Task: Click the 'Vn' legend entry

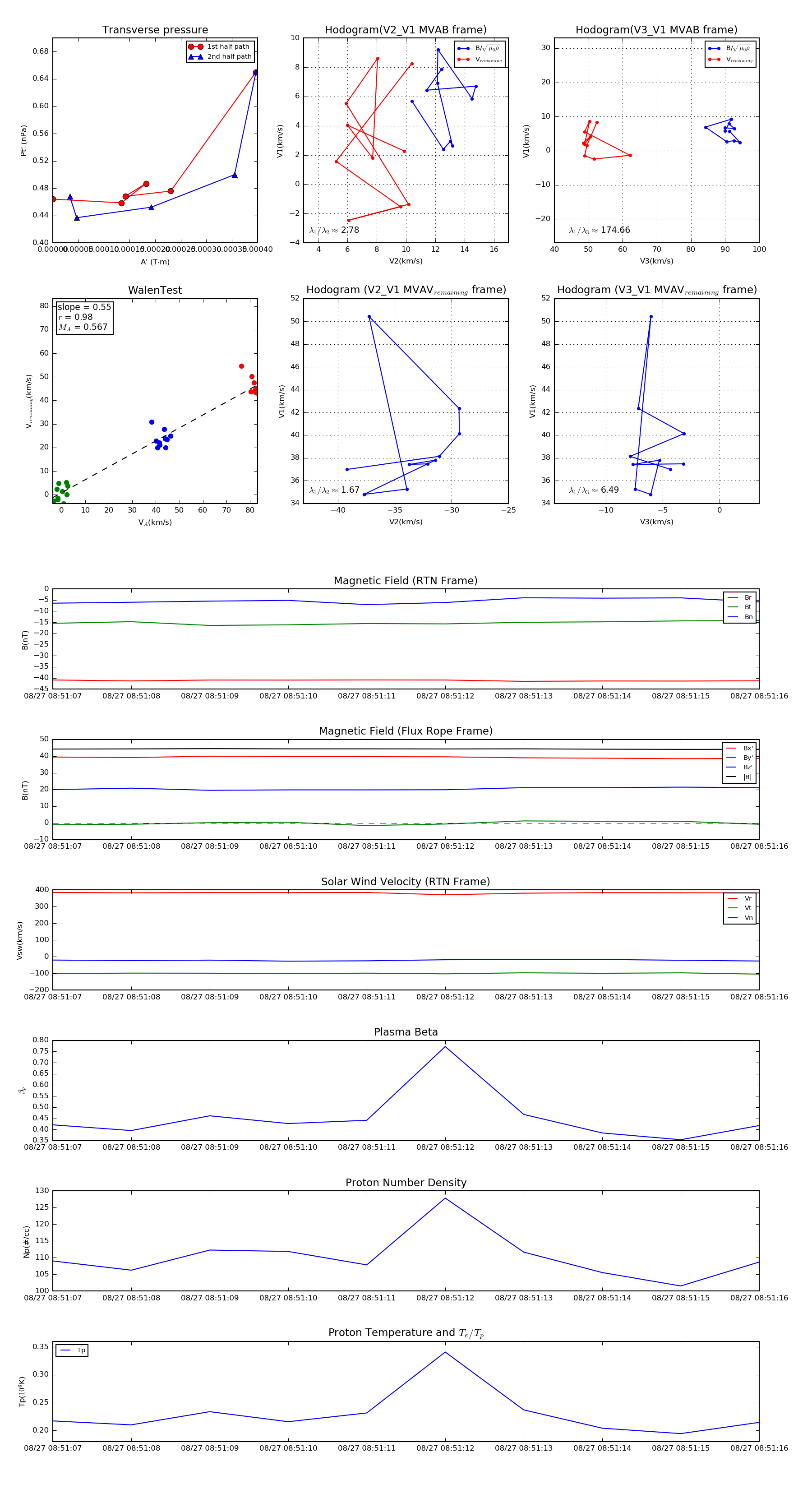Action: click(x=740, y=918)
